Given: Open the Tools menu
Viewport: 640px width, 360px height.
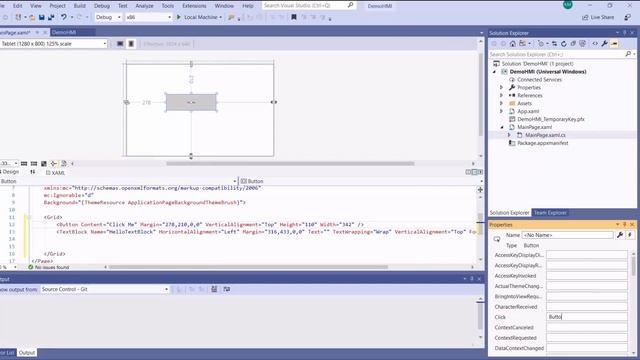Looking at the screenshot, I should [x=168, y=6].
